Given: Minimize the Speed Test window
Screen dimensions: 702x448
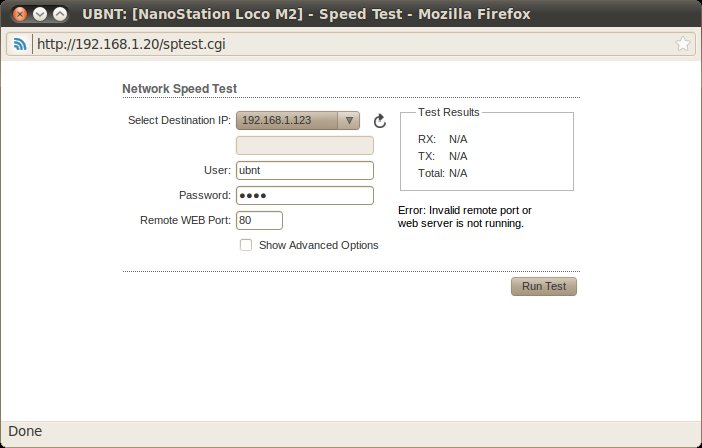Looking at the screenshot, I should click(39, 14).
